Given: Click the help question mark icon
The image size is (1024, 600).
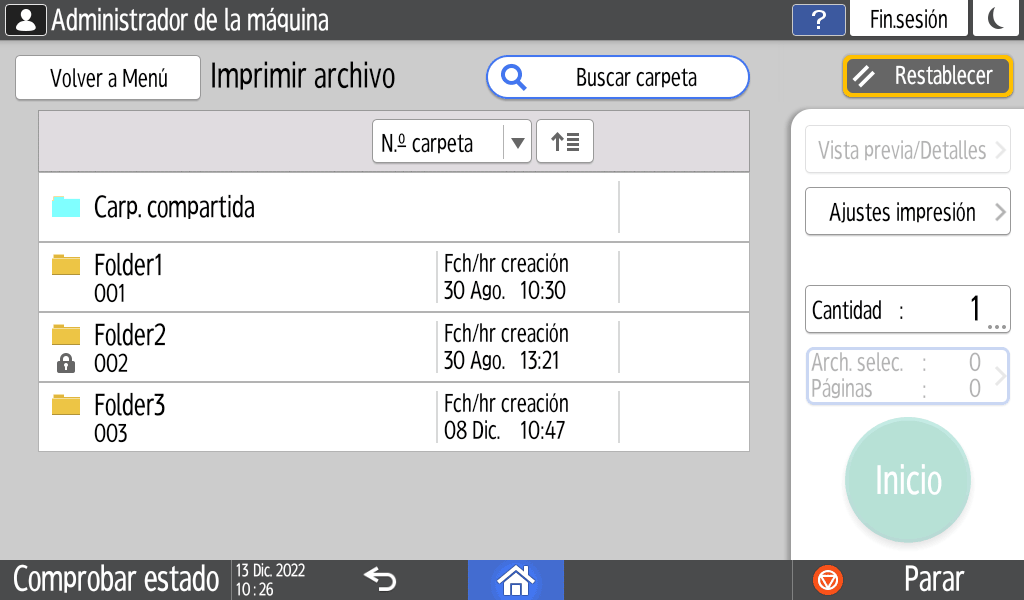Looking at the screenshot, I should pos(818,20).
